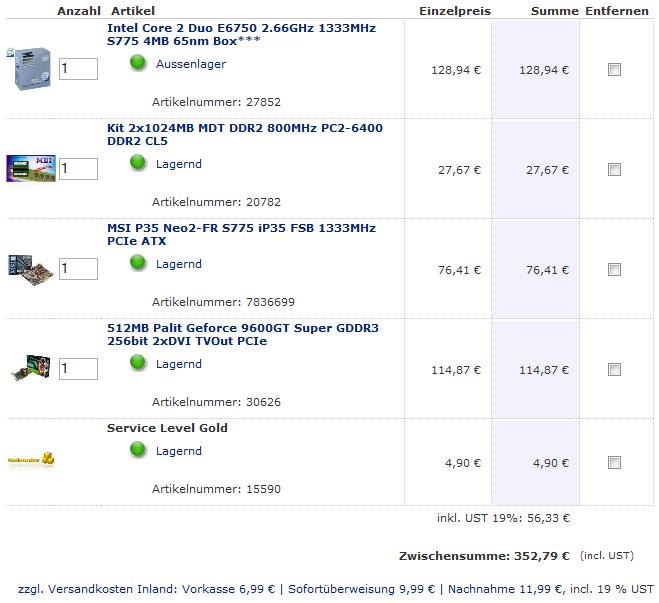The image size is (659, 603).
Task: Tick remove checkbox for MDT DDR2 kit
Action: [x=614, y=169]
